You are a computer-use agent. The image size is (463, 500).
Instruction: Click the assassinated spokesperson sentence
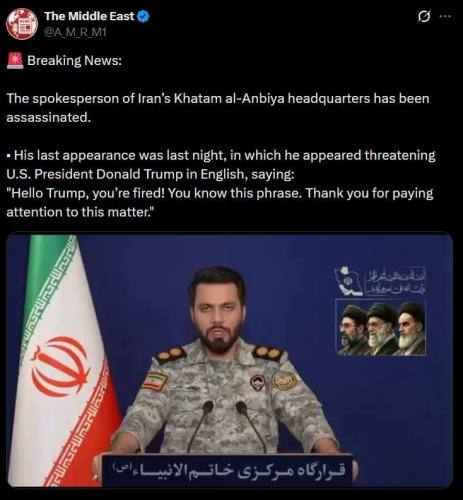[x=218, y=108]
